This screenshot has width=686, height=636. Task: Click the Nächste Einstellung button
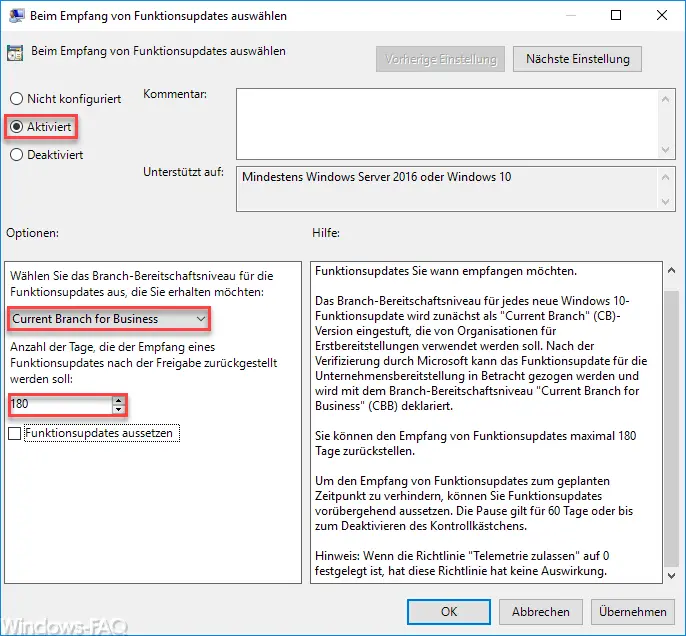click(578, 59)
